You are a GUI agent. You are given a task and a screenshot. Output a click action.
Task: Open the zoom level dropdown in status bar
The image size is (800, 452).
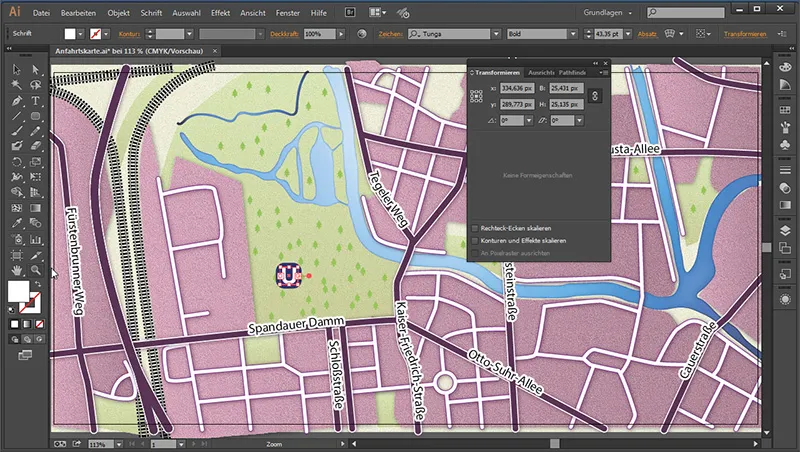(119, 444)
